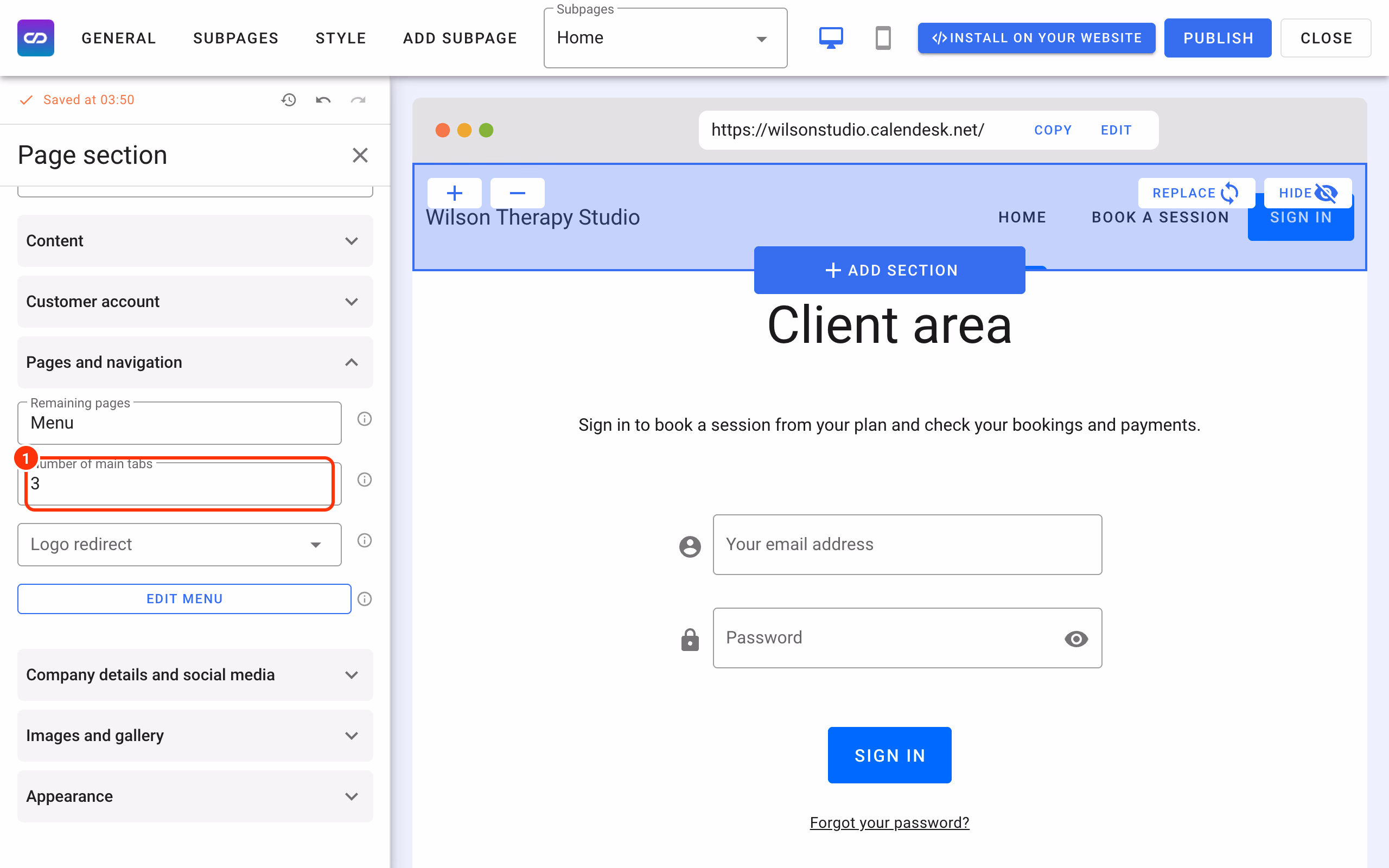The width and height of the screenshot is (1389, 868).
Task: Expand the Appearance section
Action: click(x=195, y=796)
